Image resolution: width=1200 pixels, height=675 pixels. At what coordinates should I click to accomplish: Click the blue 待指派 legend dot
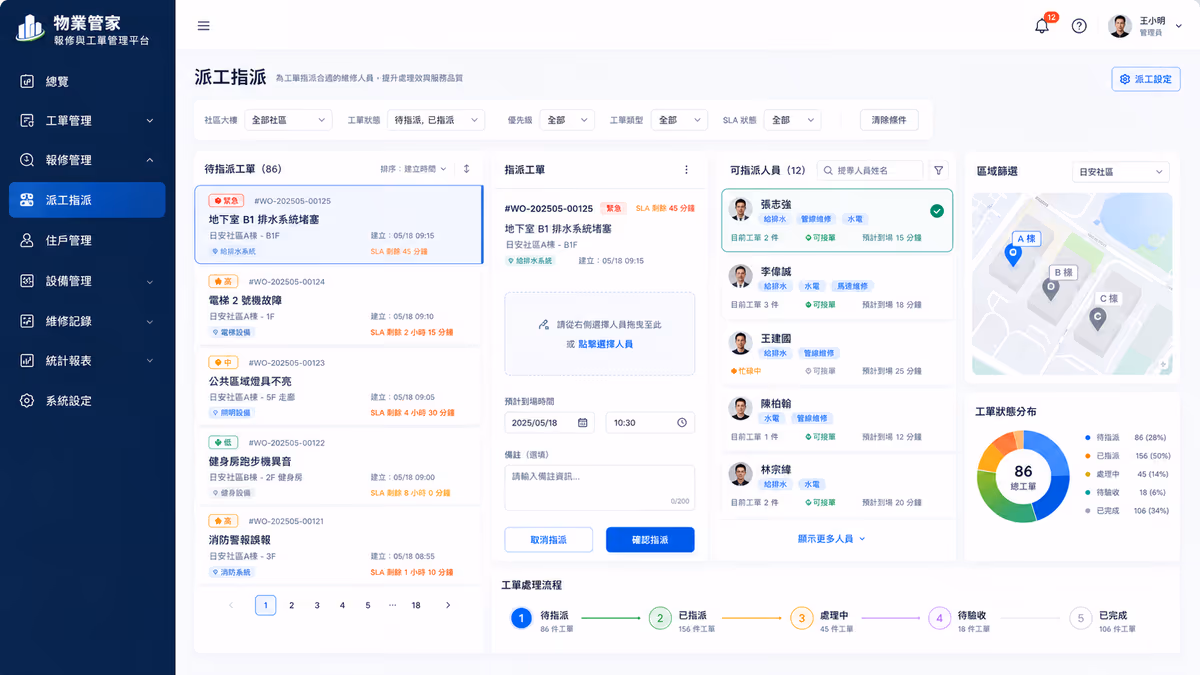(x=1087, y=438)
